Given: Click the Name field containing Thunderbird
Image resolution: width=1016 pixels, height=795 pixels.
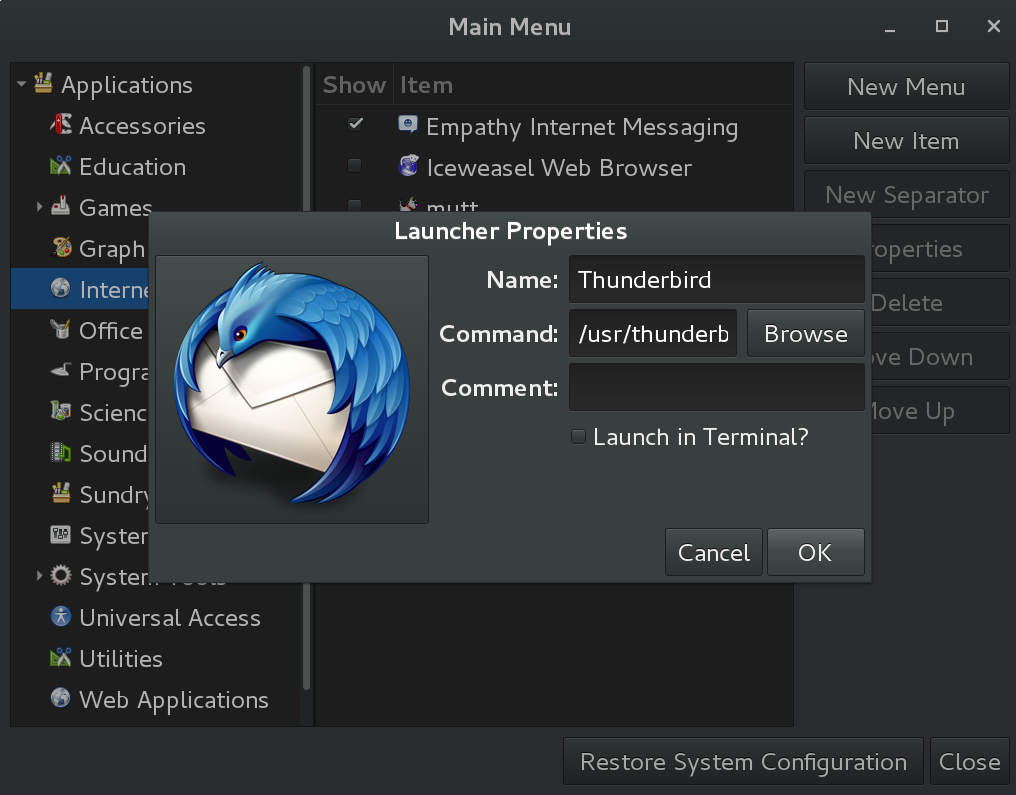Looking at the screenshot, I should [717, 279].
